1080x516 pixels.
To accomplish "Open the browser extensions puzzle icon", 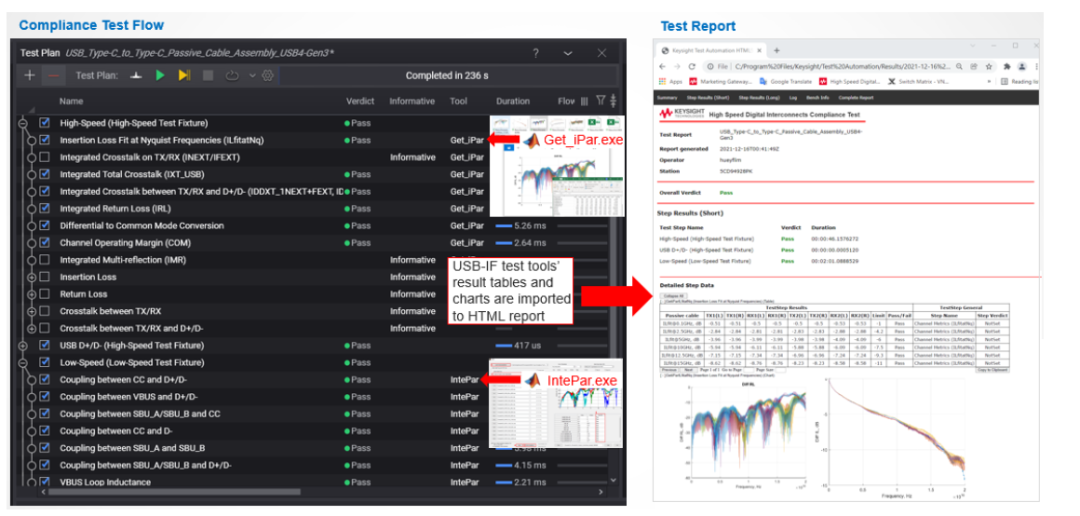I will click(1006, 67).
